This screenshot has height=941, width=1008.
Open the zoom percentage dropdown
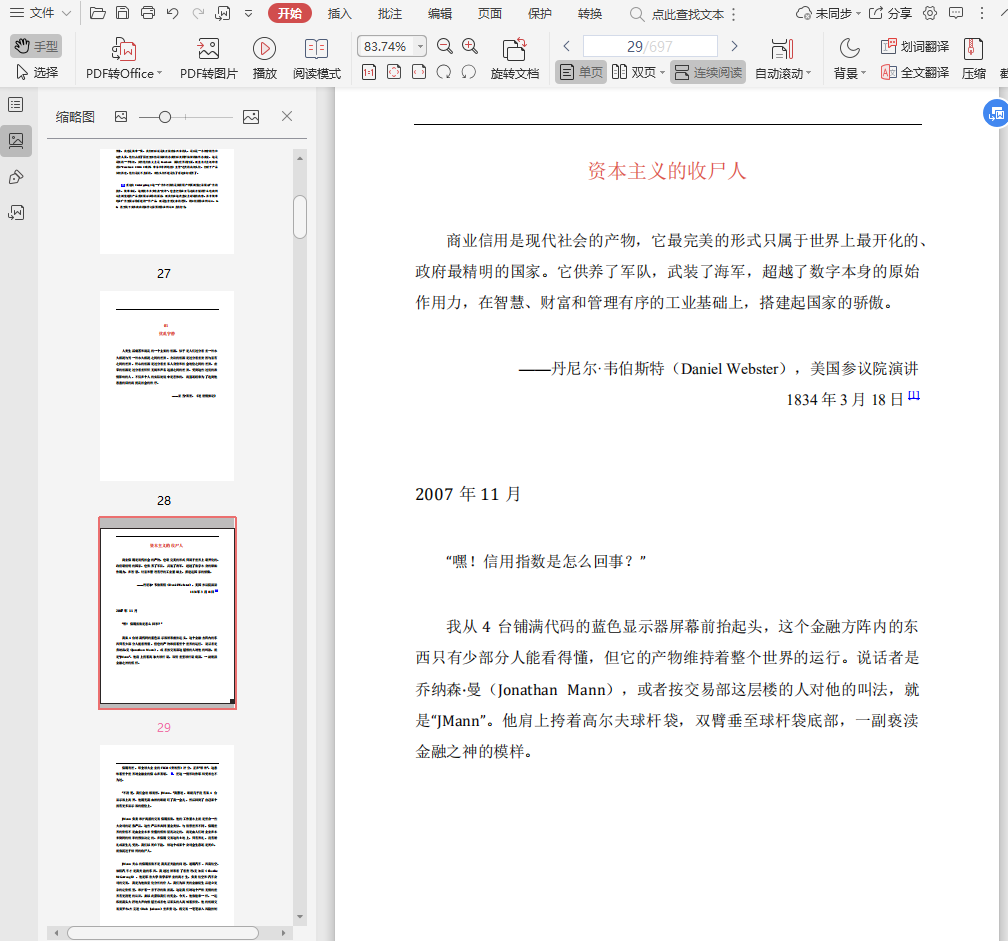tap(420, 46)
